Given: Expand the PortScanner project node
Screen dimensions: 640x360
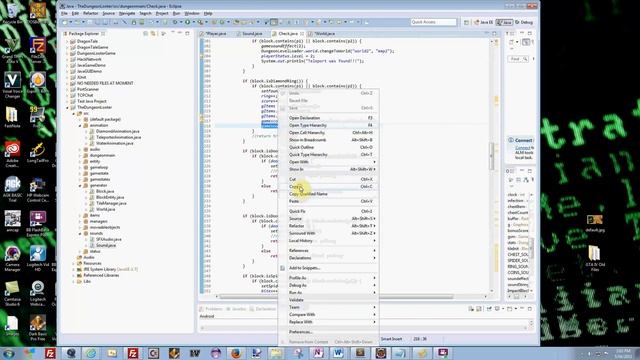Looking at the screenshot, I should [67, 89].
